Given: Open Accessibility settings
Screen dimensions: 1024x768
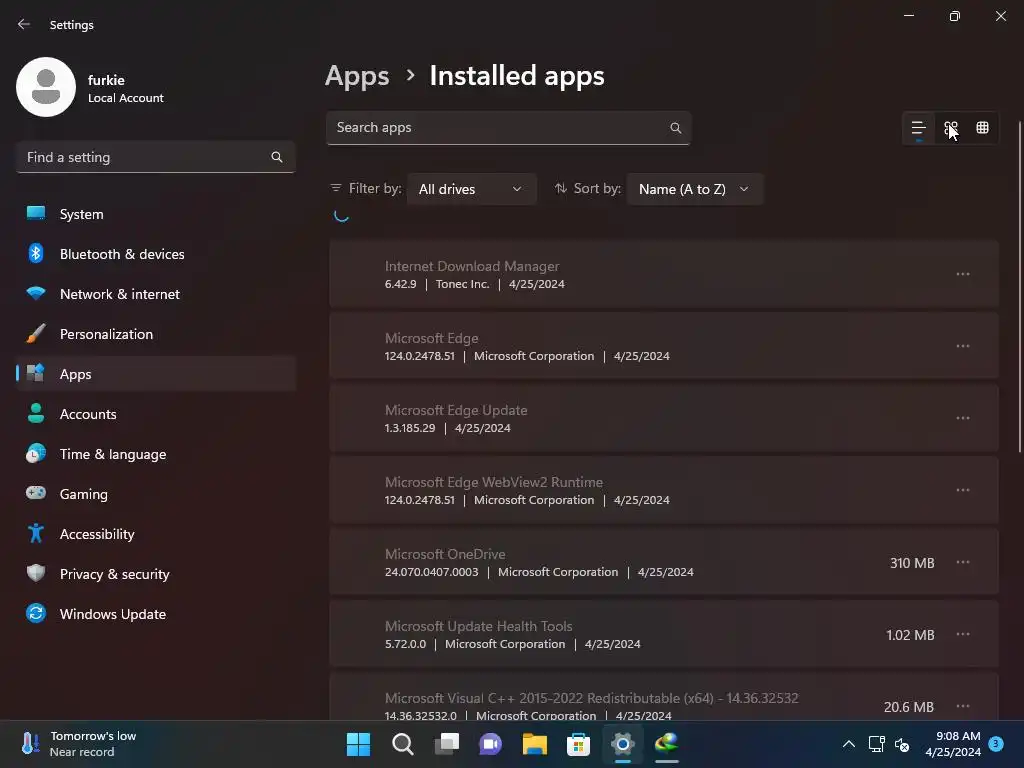Looking at the screenshot, I should [x=155, y=534].
